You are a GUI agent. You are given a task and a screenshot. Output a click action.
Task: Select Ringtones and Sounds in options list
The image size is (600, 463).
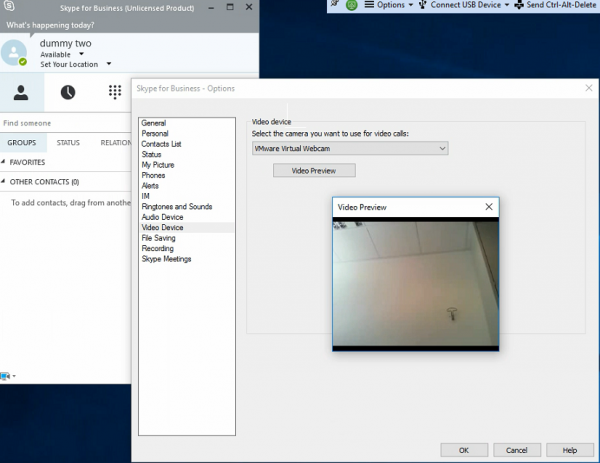click(x=176, y=206)
